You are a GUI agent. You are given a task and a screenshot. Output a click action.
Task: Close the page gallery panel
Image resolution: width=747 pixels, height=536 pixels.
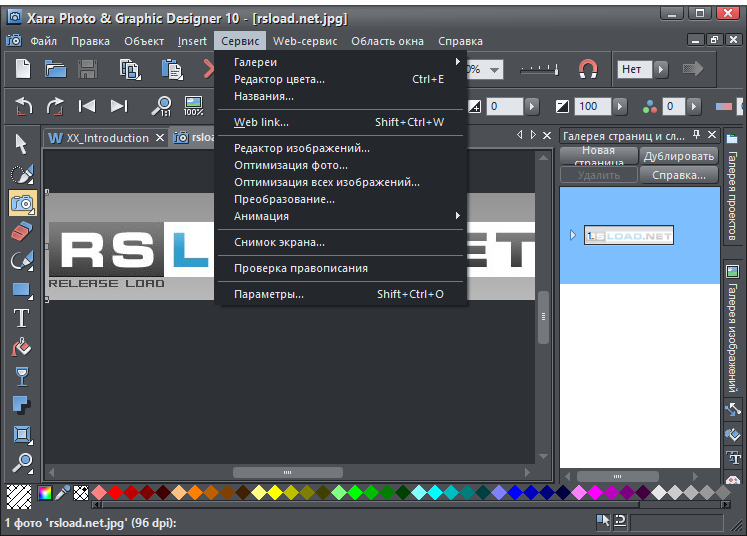tap(712, 135)
